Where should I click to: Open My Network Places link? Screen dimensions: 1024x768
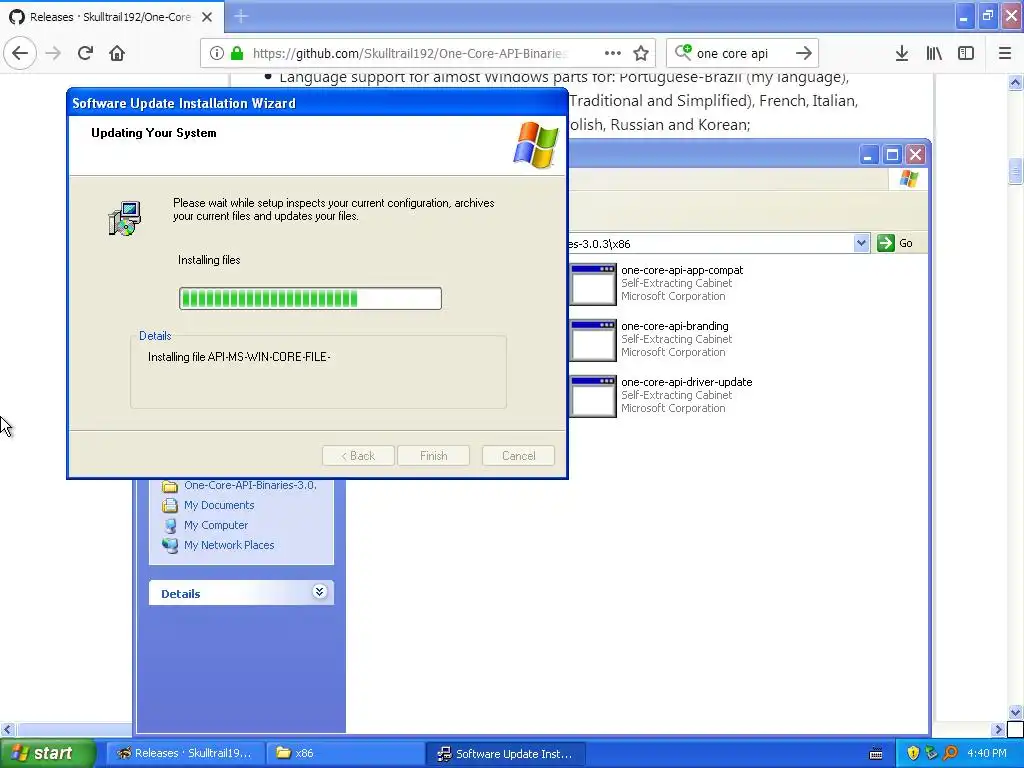pyautogui.click(x=229, y=545)
